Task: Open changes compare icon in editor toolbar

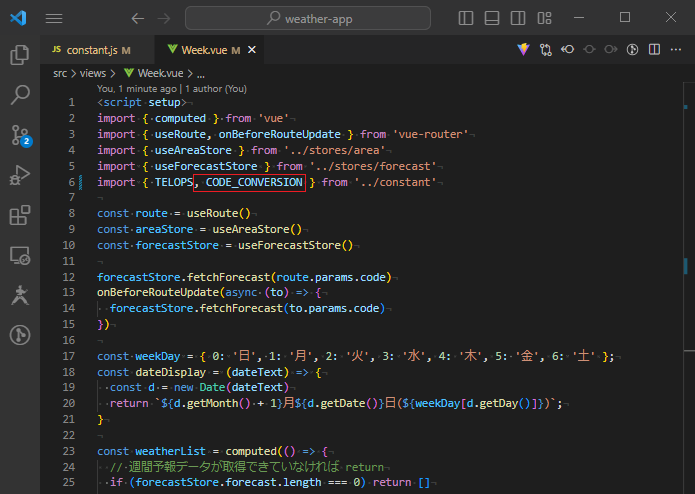Action: [x=546, y=50]
